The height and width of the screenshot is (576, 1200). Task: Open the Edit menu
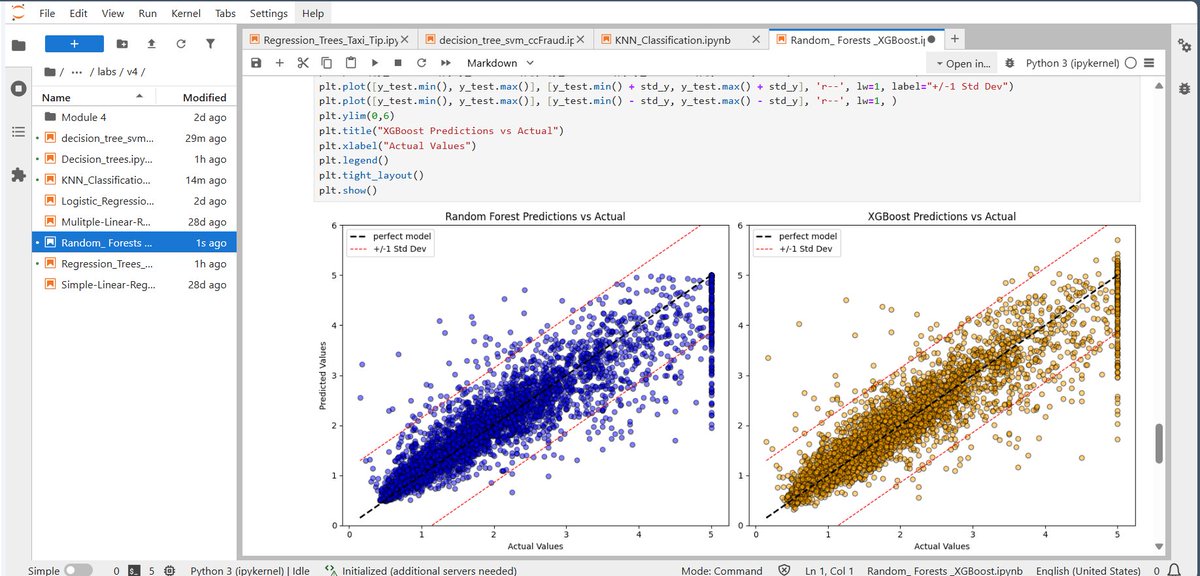79,14
